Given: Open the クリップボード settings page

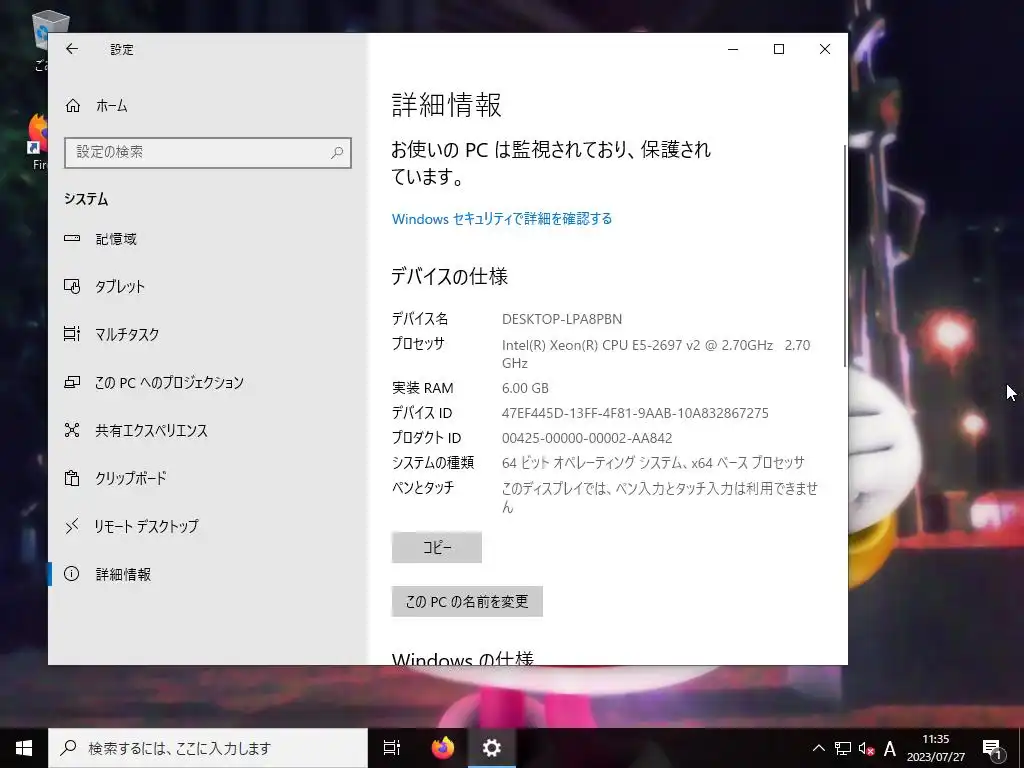Looking at the screenshot, I should tap(208, 478).
